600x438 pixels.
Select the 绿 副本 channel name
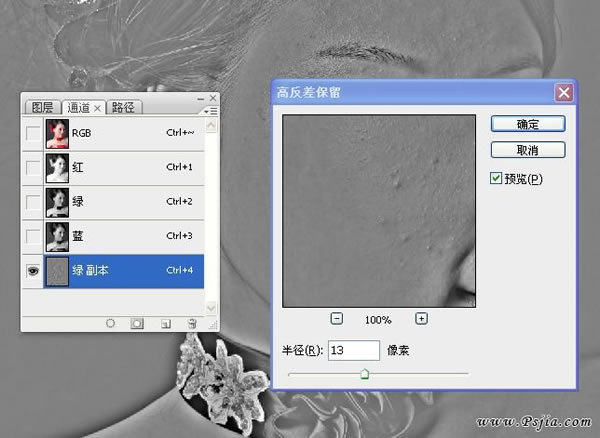(90, 270)
